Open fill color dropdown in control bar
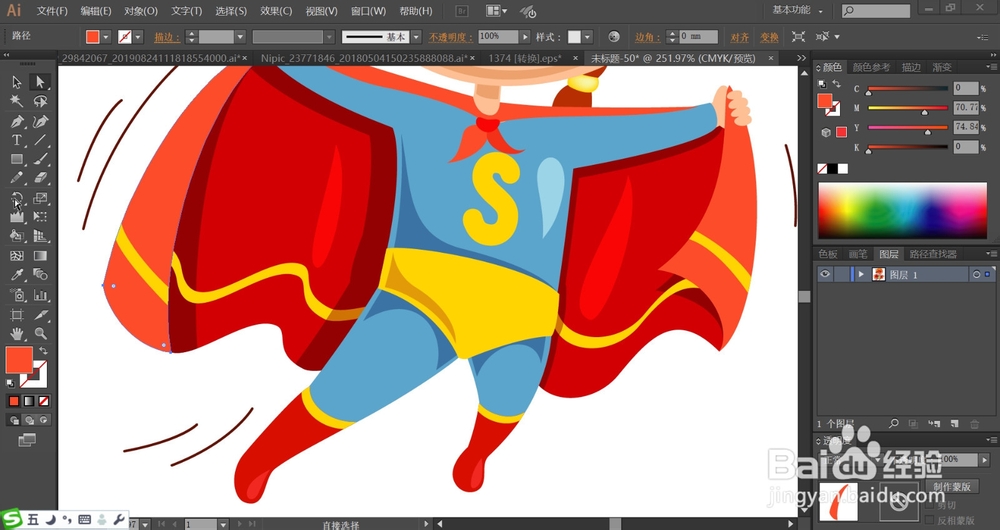Screen dimensions: 1000x530 [x=106, y=37]
